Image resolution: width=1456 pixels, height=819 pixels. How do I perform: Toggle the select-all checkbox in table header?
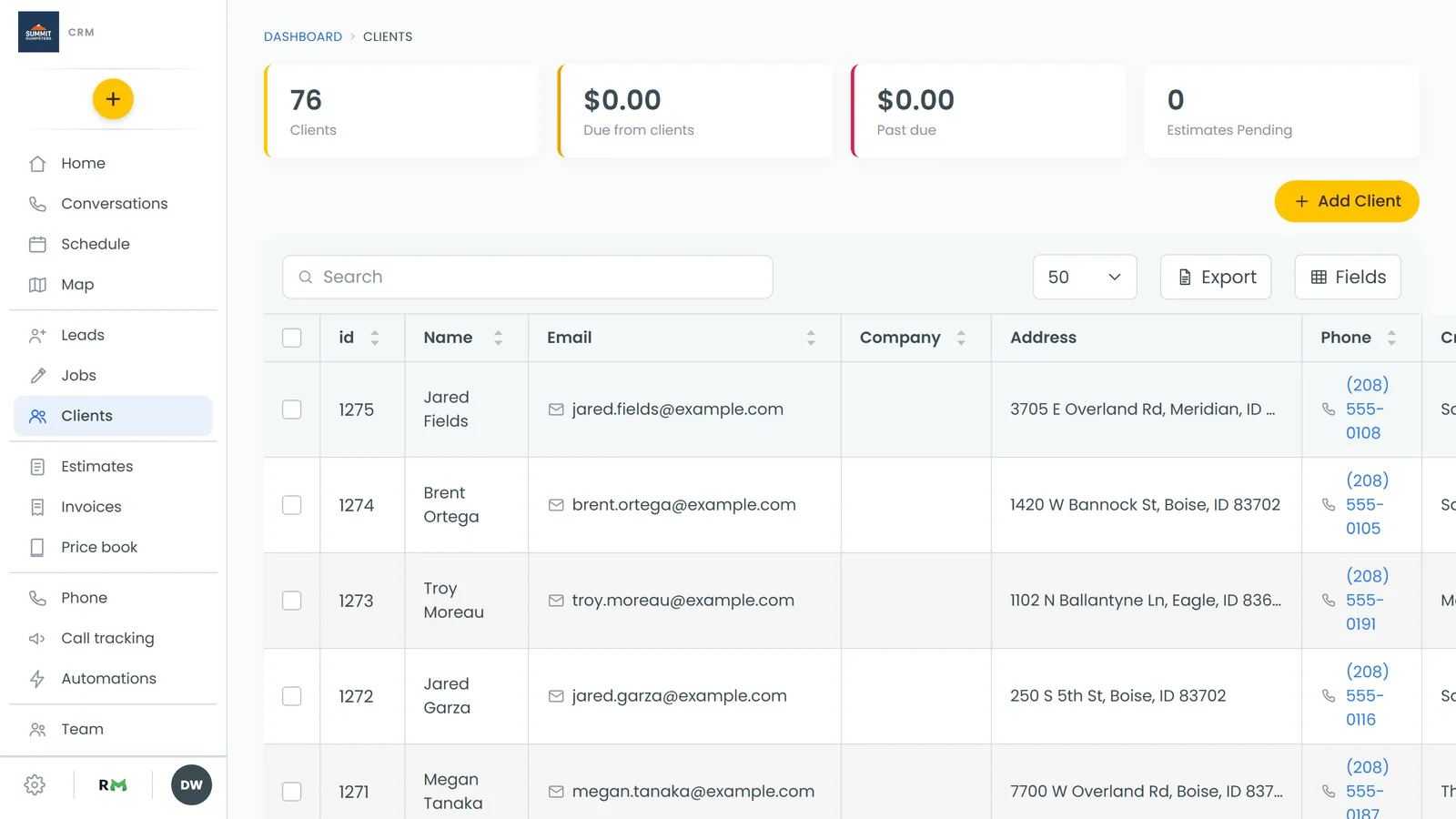[x=292, y=338]
